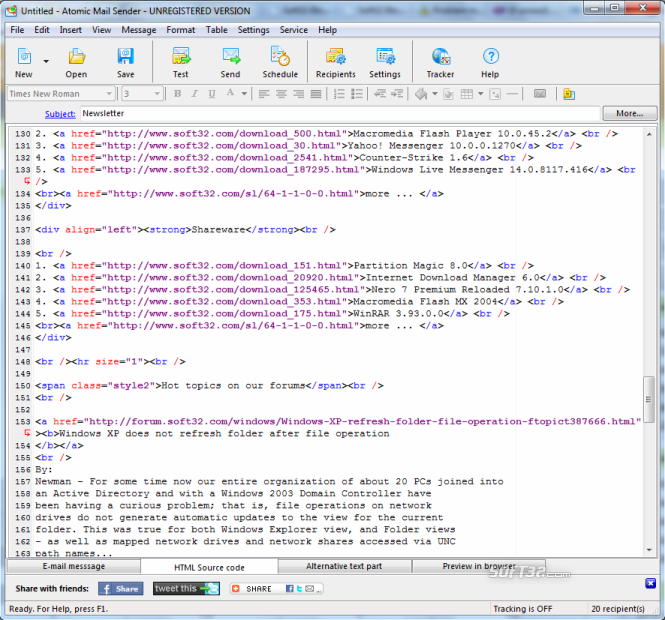Toggle underline formatting button
This screenshot has width=665, height=620.
211,94
